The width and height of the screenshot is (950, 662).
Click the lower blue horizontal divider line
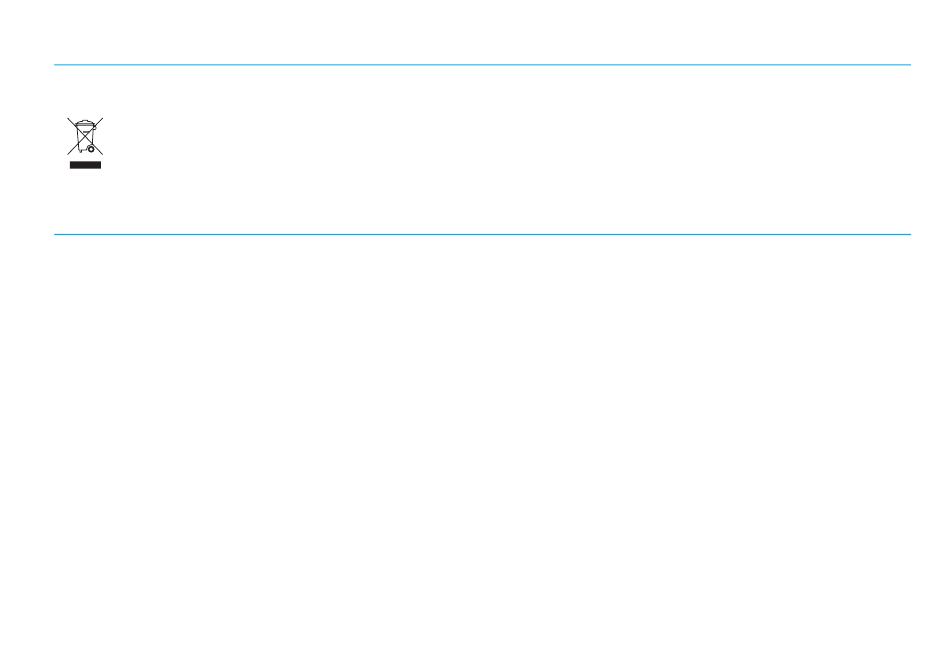[x=482, y=234]
